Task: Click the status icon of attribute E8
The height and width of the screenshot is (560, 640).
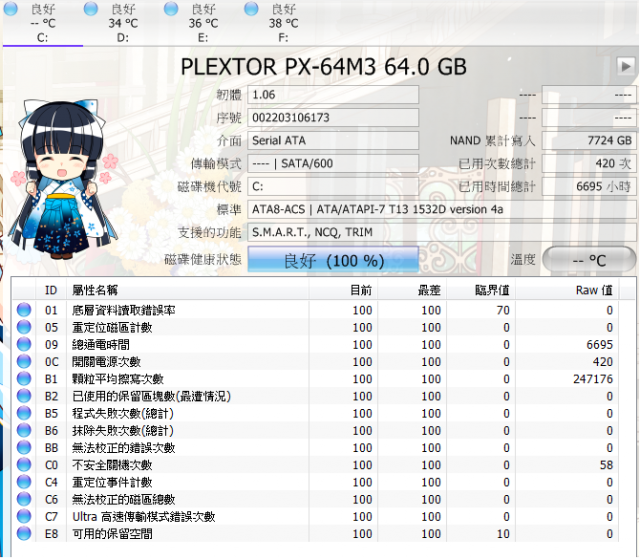Action: pos(24,533)
